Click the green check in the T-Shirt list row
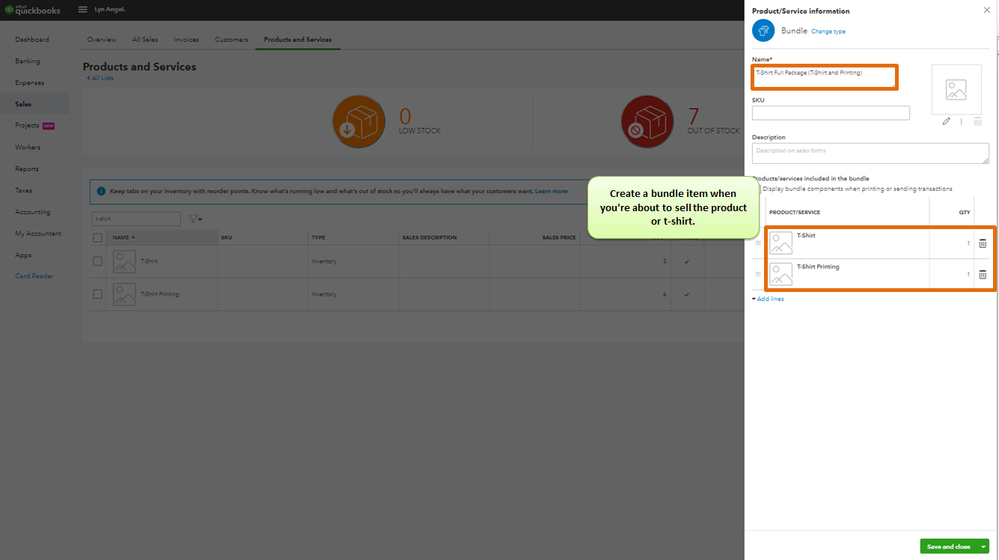Screen dimensions: 999x560 click(x=687, y=261)
